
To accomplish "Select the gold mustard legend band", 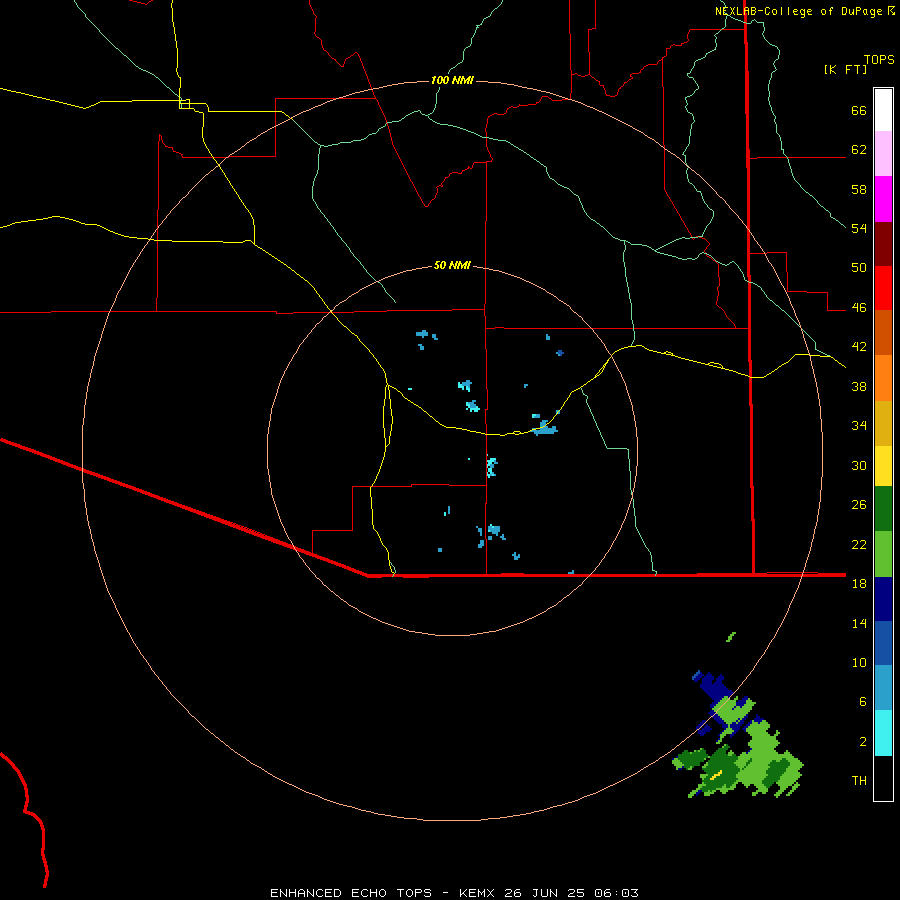I will (x=883, y=423).
